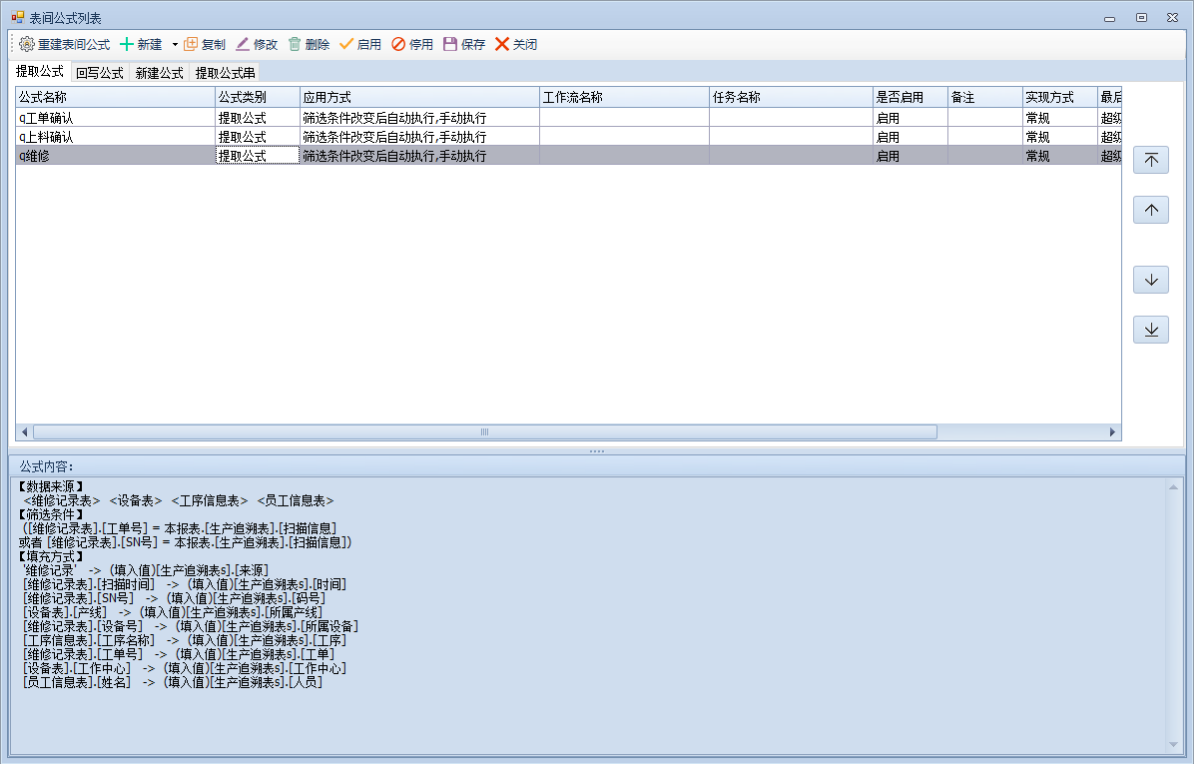Open the dropdown arrow beside New
This screenshot has width=1194, height=764.
[x=174, y=45]
